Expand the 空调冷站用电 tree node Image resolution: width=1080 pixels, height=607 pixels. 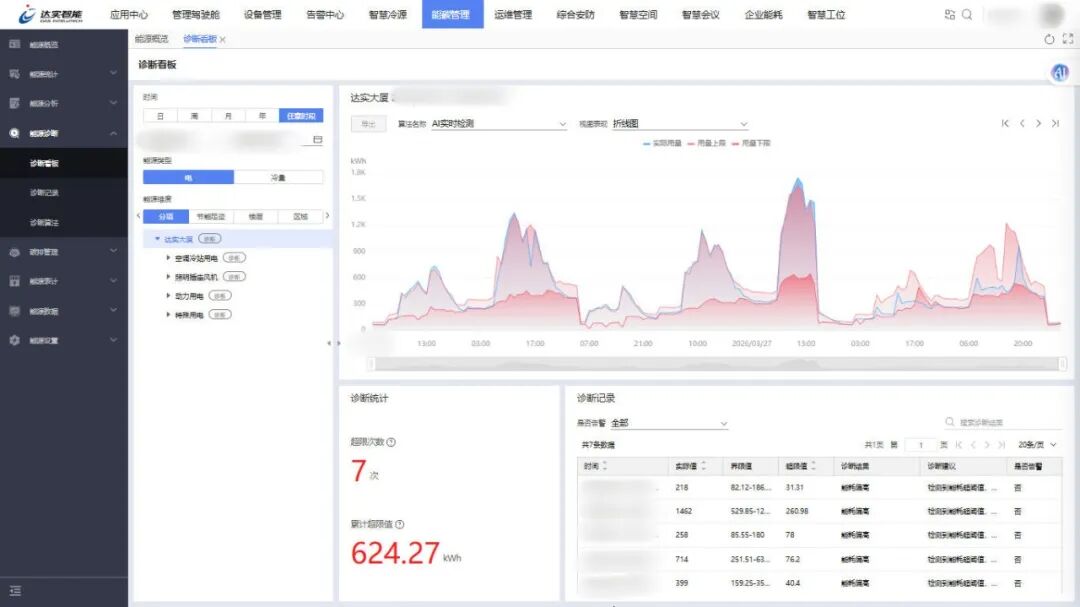169,258
